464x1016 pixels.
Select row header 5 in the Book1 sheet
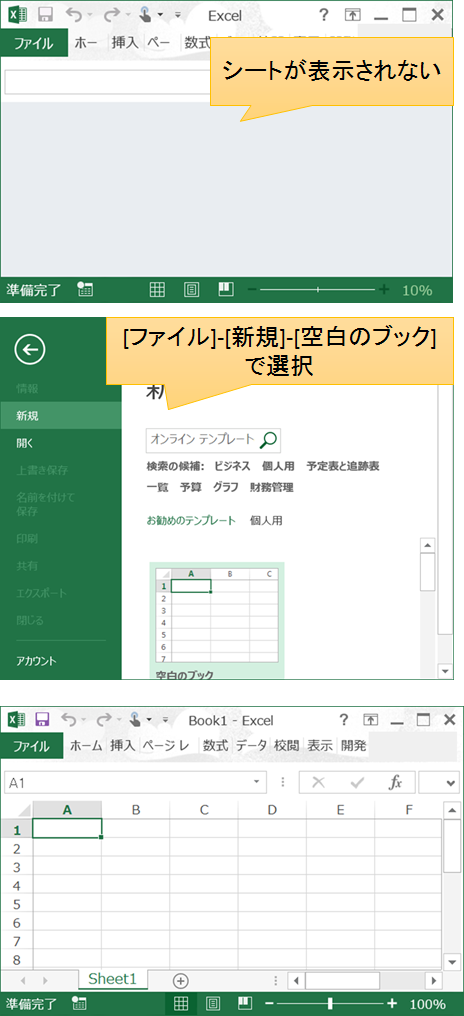pos(18,904)
